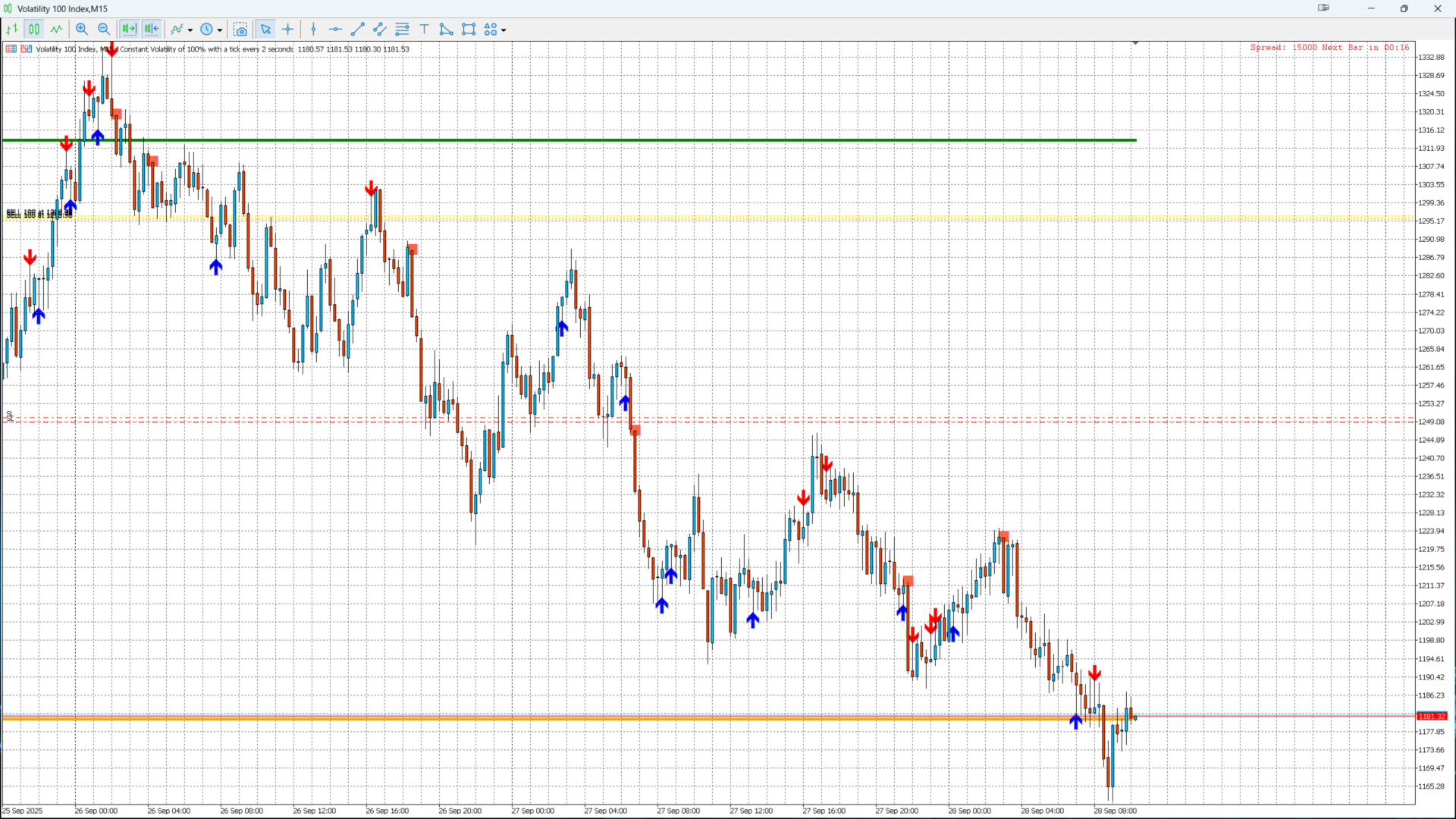Screen dimensions: 1456x819
Task: Select candlestick chart display
Action: tap(34, 30)
